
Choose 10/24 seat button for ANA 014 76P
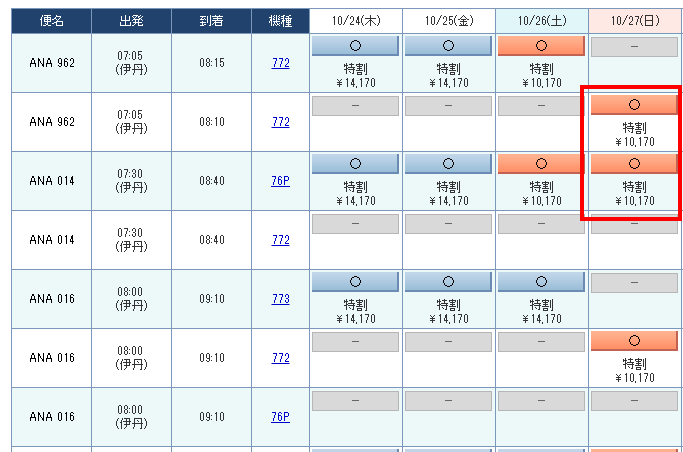355,164
